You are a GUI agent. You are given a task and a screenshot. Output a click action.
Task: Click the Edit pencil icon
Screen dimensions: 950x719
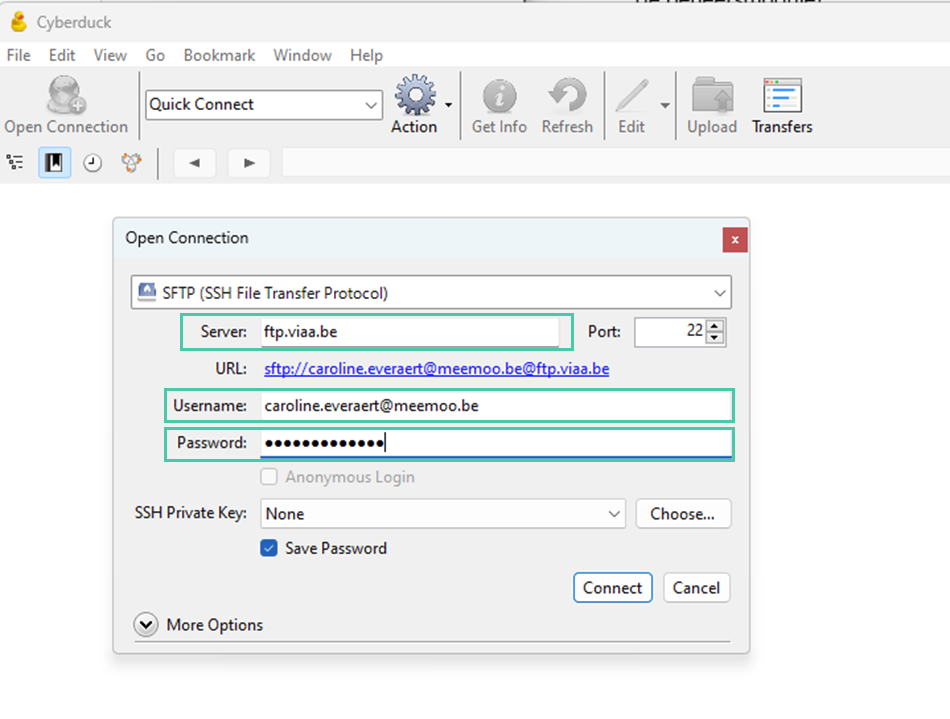click(x=632, y=96)
